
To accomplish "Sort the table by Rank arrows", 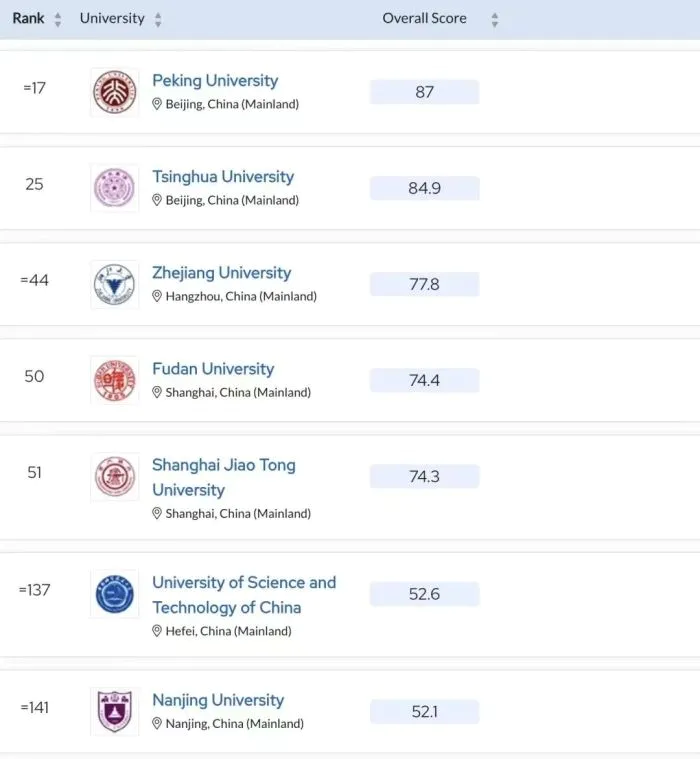I will tap(58, 19).
